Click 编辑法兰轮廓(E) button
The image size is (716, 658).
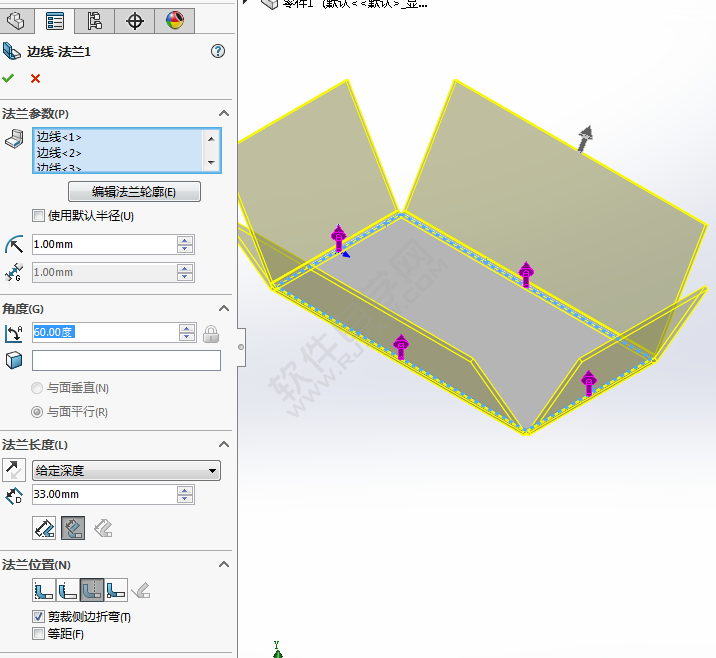(x=134, y=192)
